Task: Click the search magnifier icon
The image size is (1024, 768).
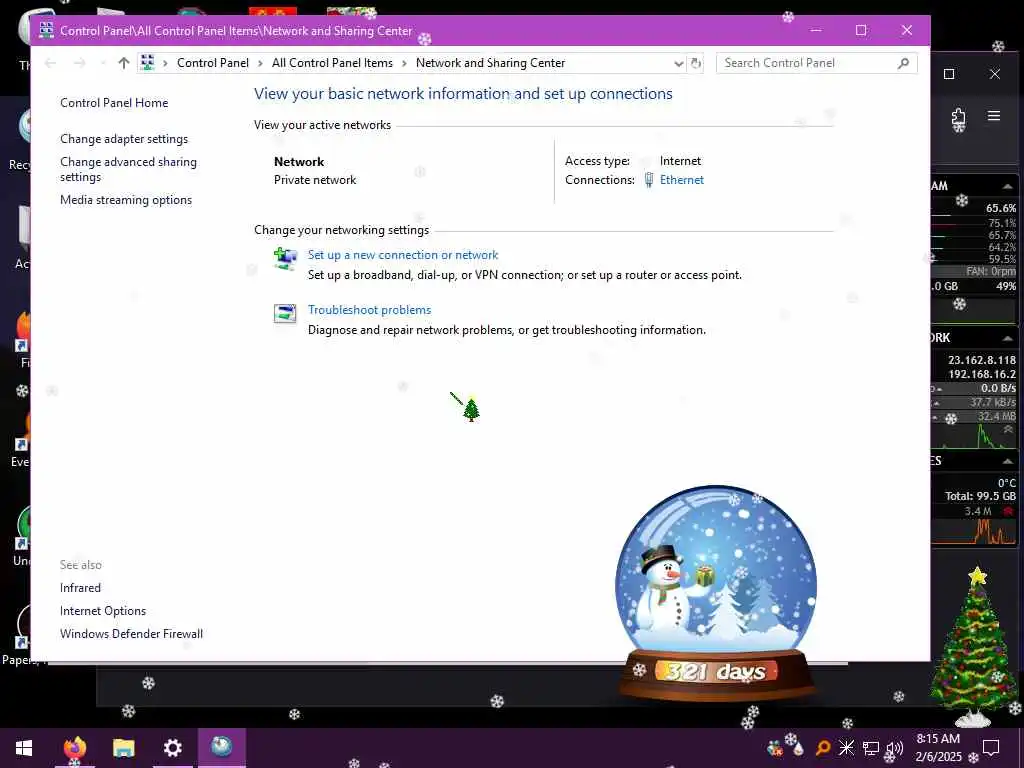Action: pos(903,63)
